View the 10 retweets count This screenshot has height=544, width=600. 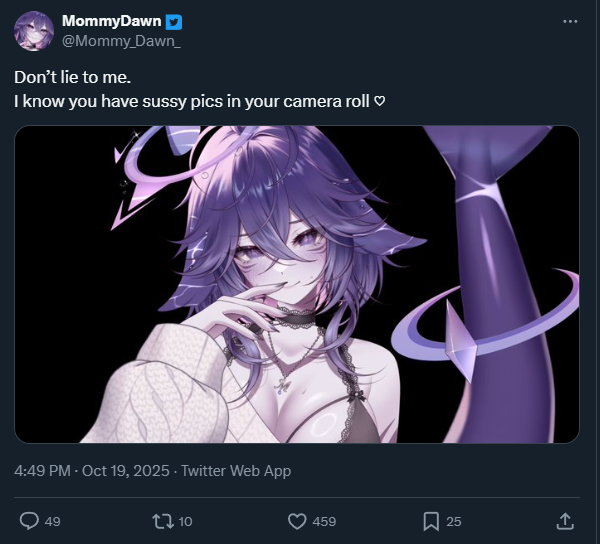point(185,521)
